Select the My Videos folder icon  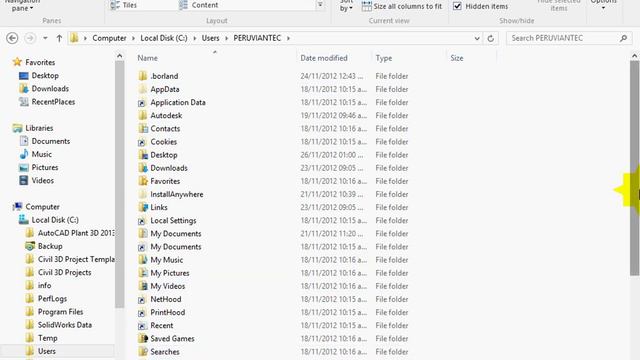[x=142, y=286]
